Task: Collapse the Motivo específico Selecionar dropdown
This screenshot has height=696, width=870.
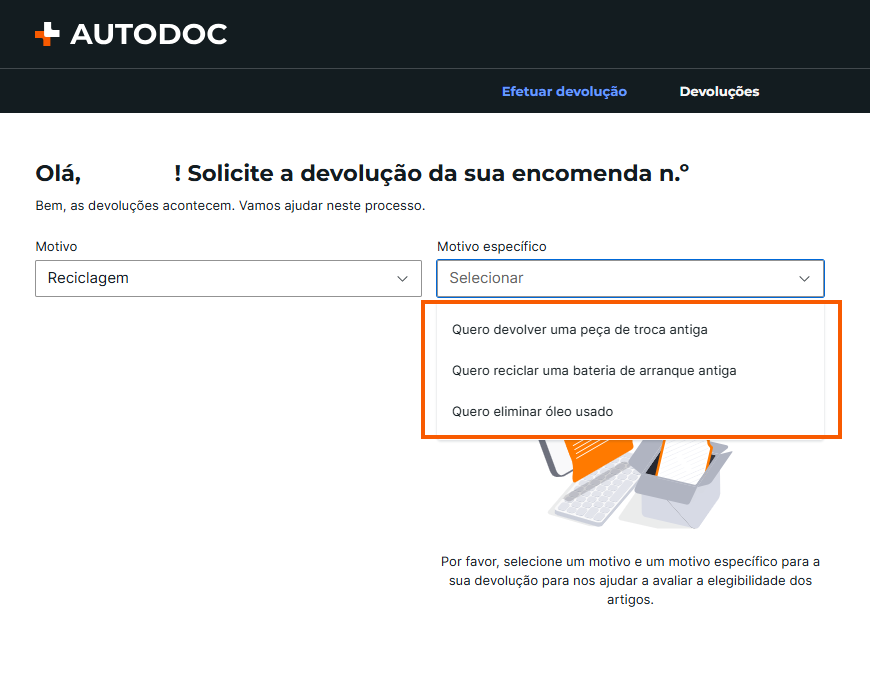Action: tap(630, 278)
